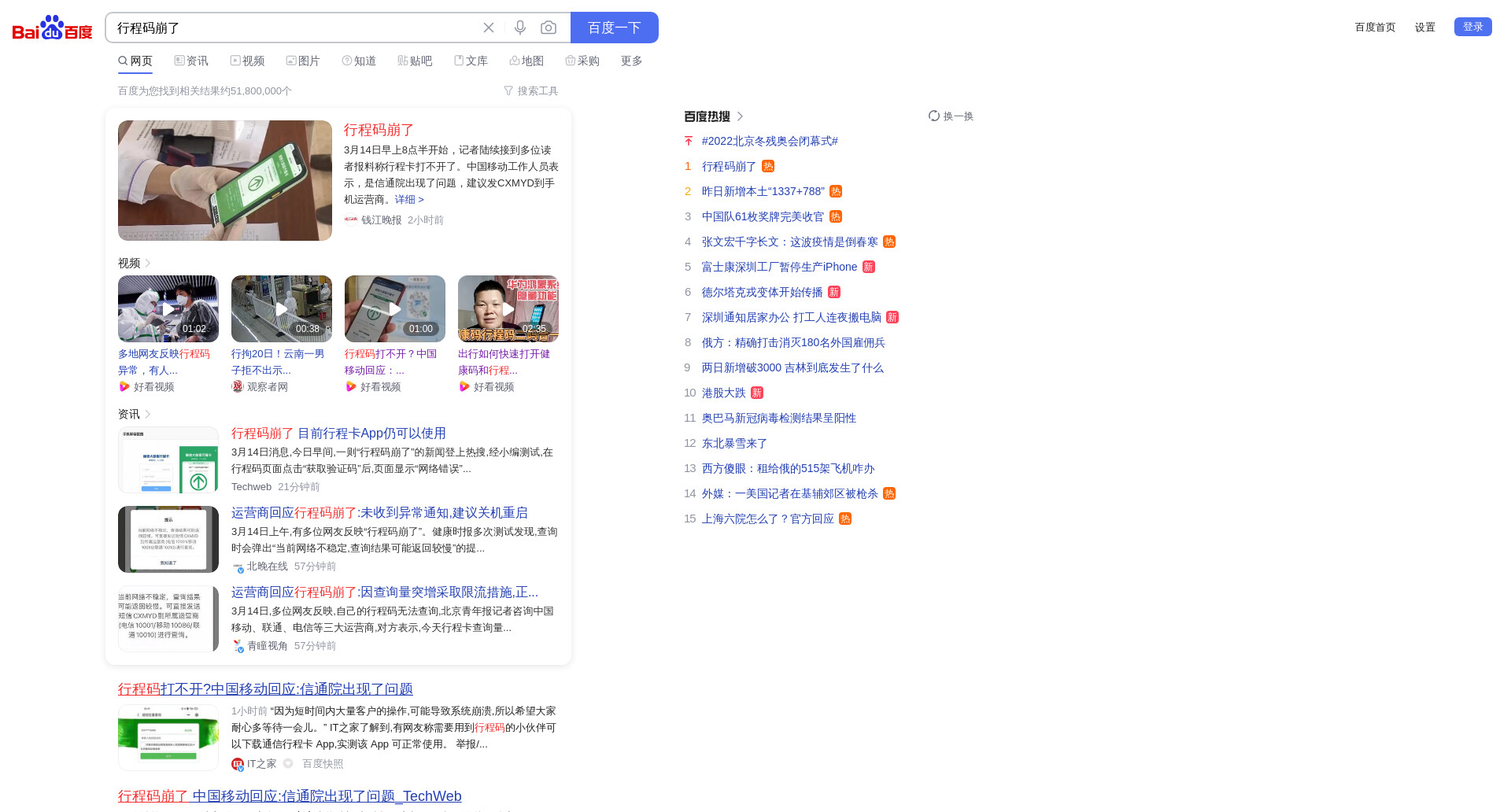The image size is (1511, 812).
Task: Refresh hot searches with 换一换
Action: point(951,116)
